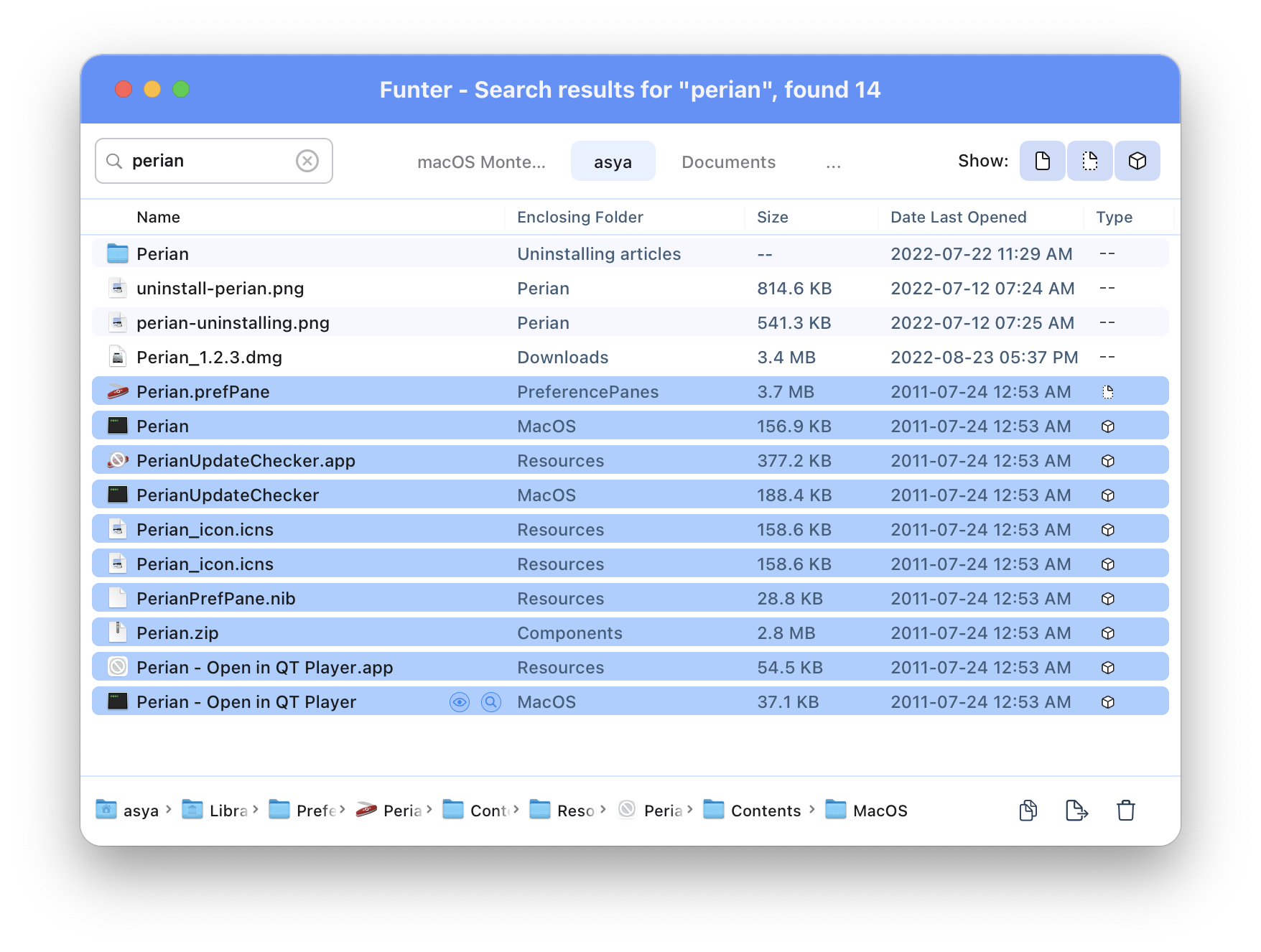Select Uninstalling articles folder cell
The width and height of the screenshot is (1261, 952).
click(x=599, y=253)
